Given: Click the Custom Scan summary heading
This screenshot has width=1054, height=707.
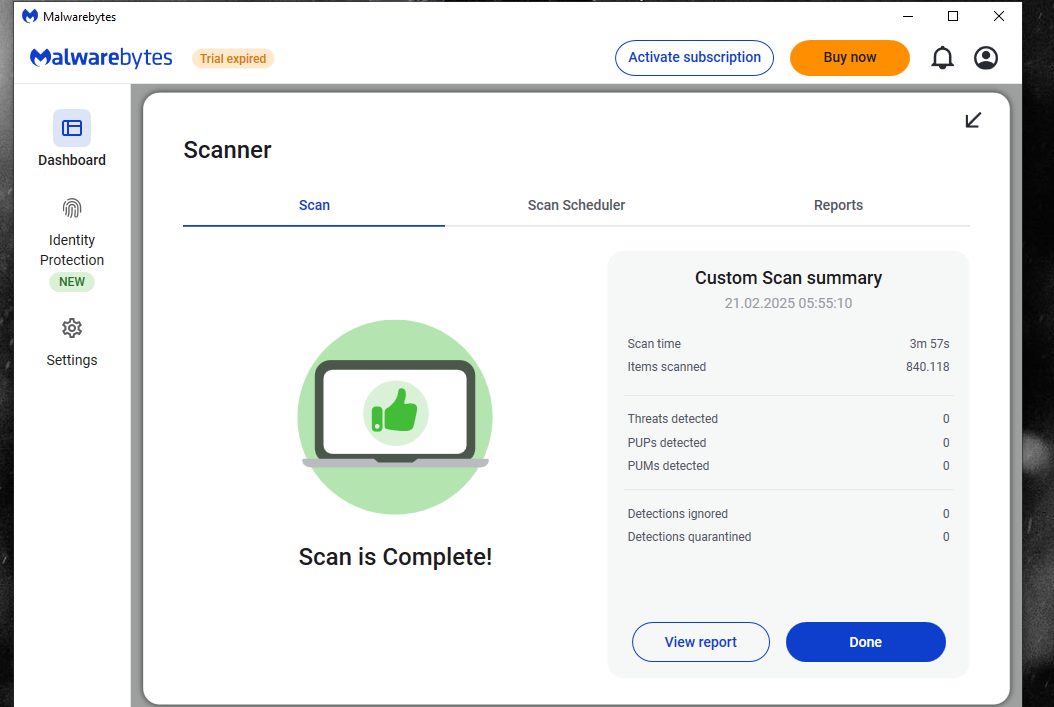Looking at the screenshot, I should pos(788,278).
